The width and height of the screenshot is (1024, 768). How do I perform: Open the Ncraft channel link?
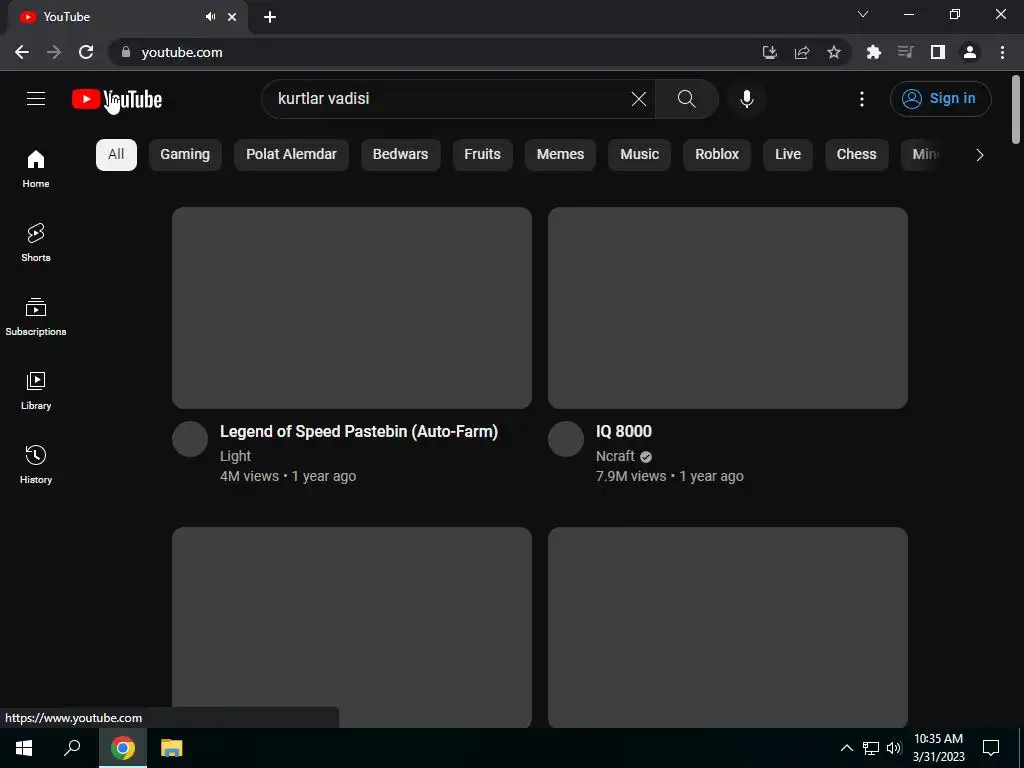pyautogui.click(x=615, y=456)
